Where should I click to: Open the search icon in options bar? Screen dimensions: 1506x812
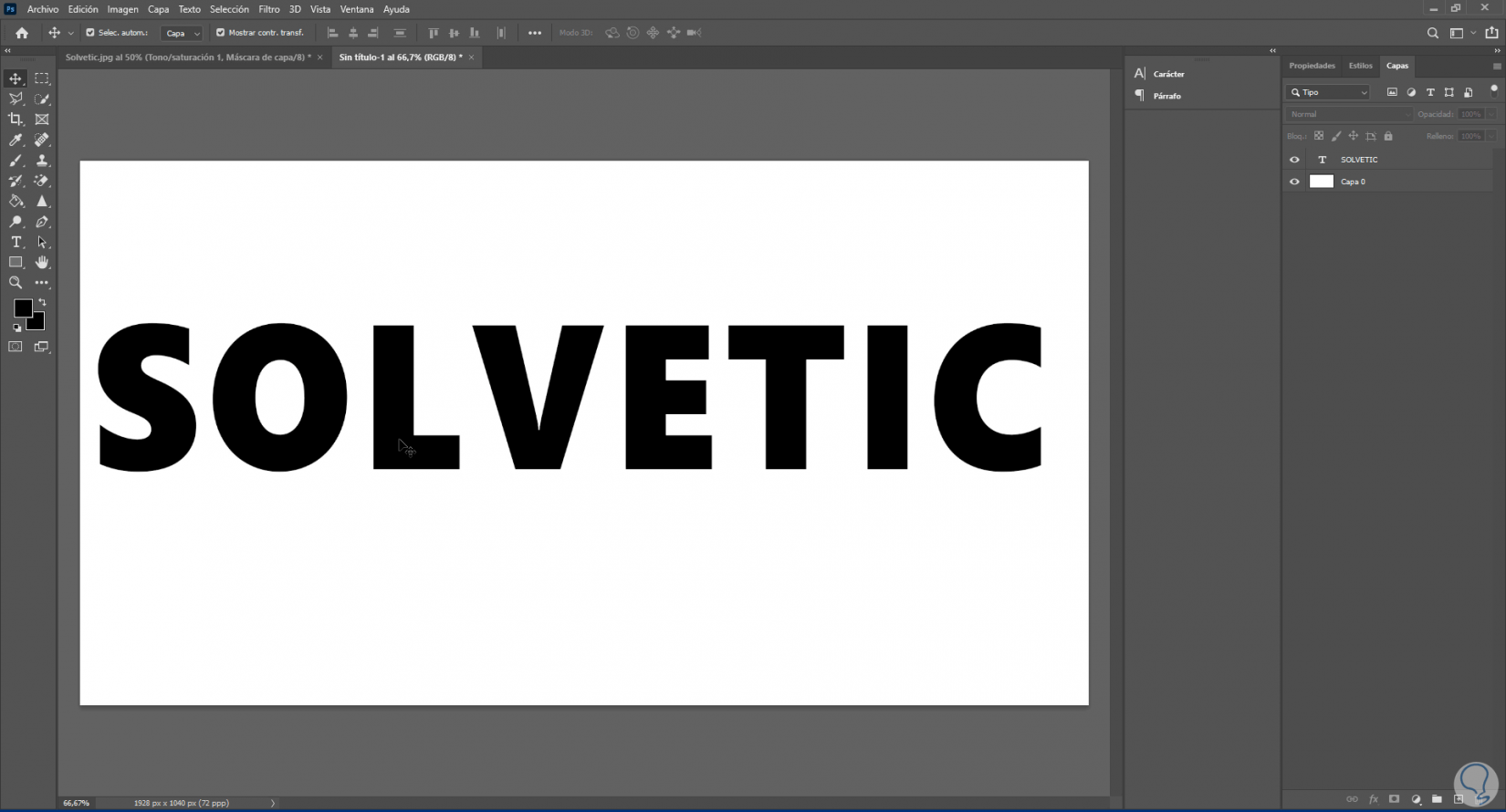click(x=1433, y=33)
